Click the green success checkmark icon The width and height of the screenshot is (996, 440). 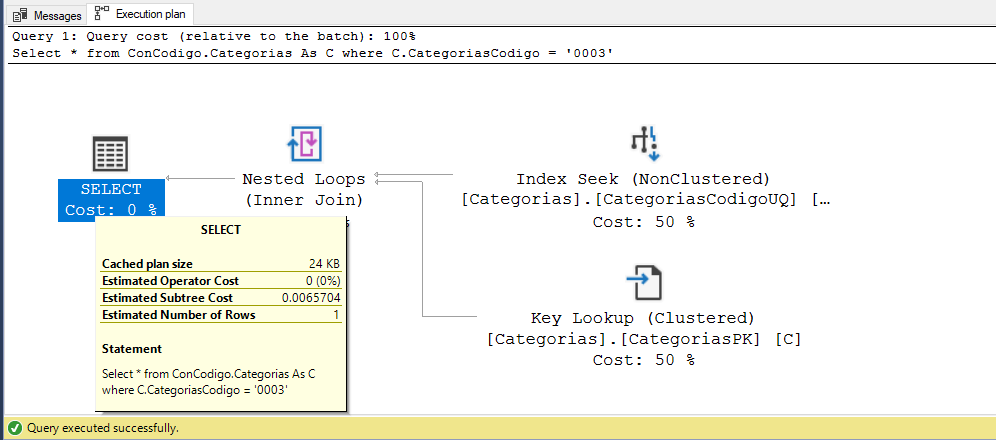(x=15, y=428)
